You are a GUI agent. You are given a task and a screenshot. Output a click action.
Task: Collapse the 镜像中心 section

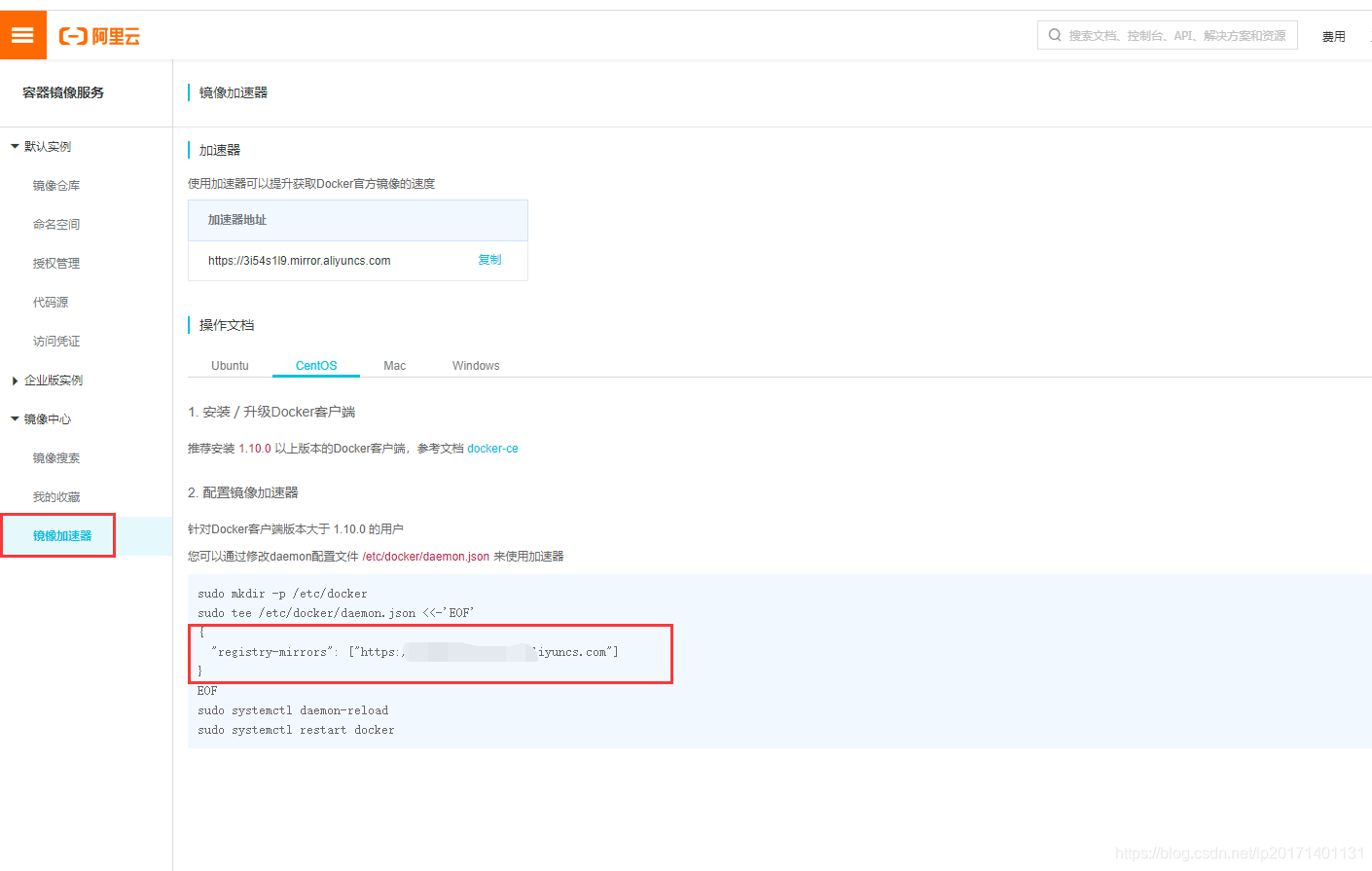41,419
